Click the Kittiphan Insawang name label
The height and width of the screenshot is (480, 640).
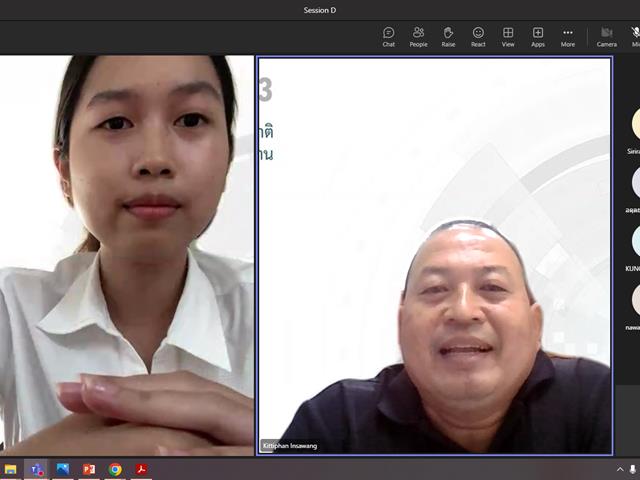click(290, 446)
